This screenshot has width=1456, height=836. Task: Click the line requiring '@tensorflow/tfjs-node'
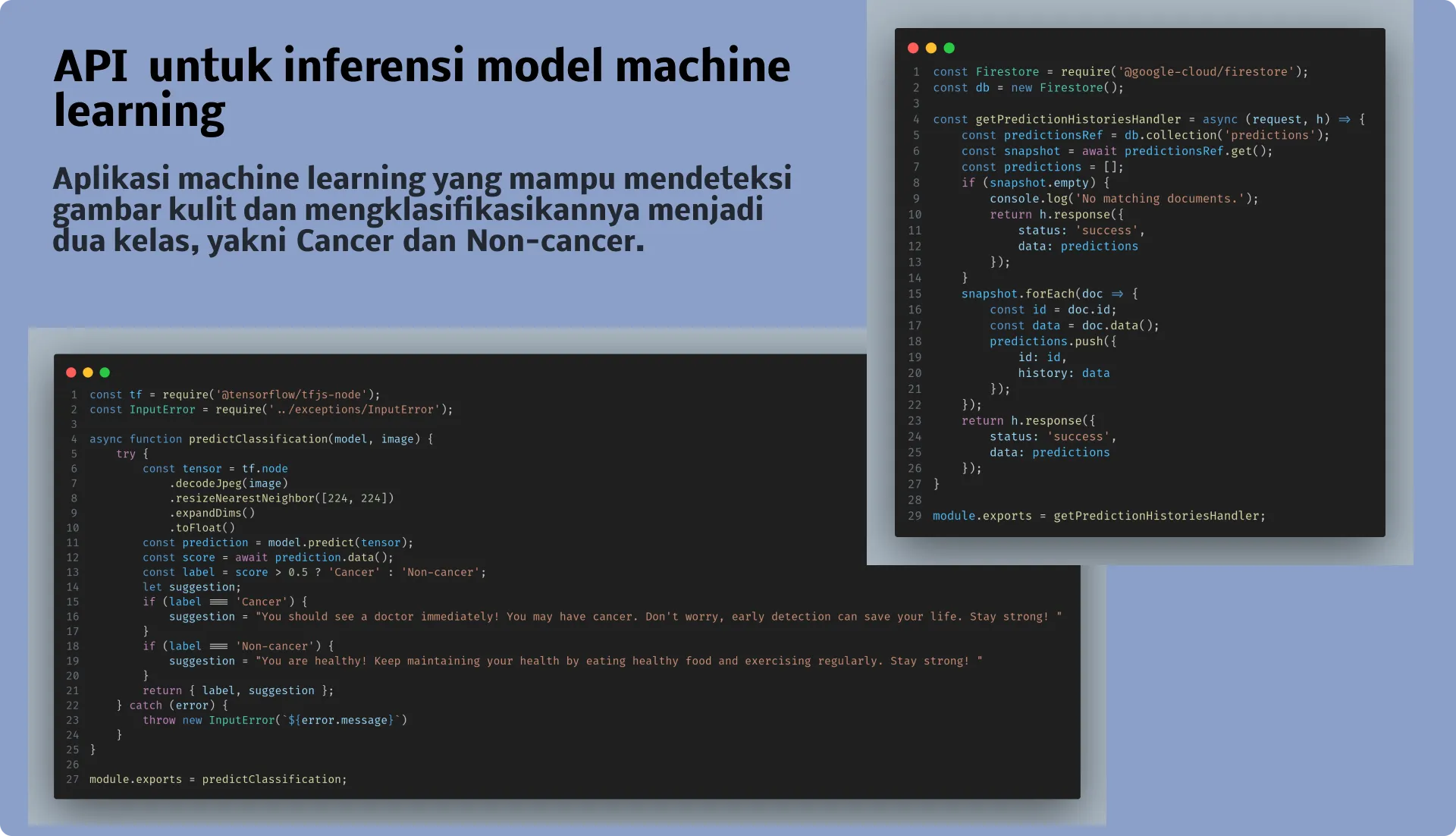[x=234, y=394]
